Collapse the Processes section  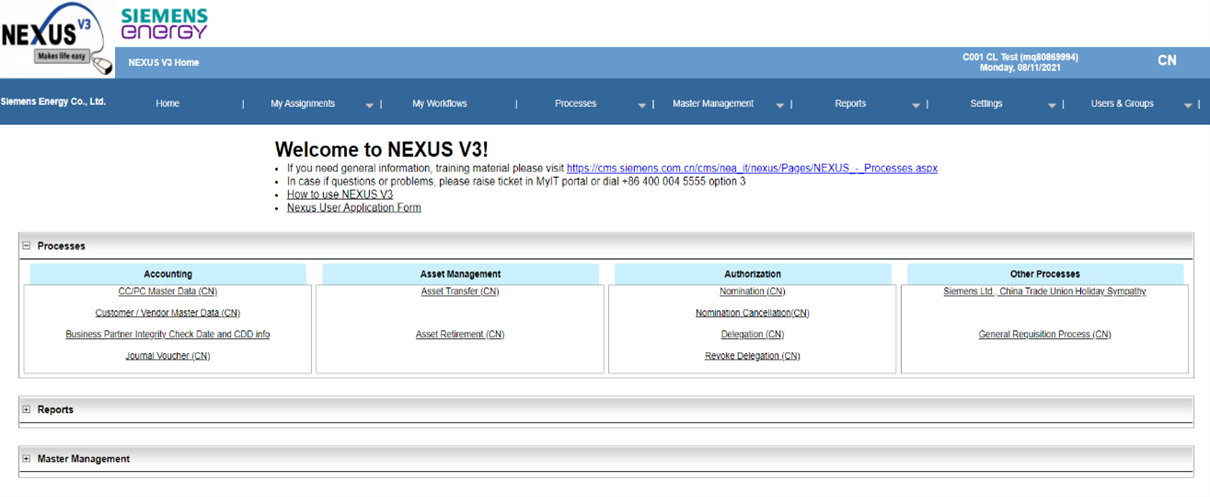tap(26, 246)
